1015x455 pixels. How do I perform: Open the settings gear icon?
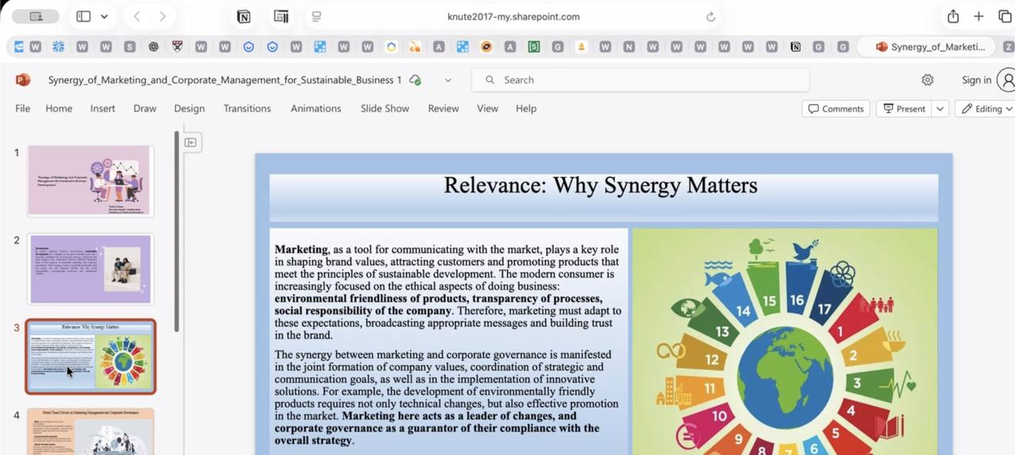pos(927,80)
